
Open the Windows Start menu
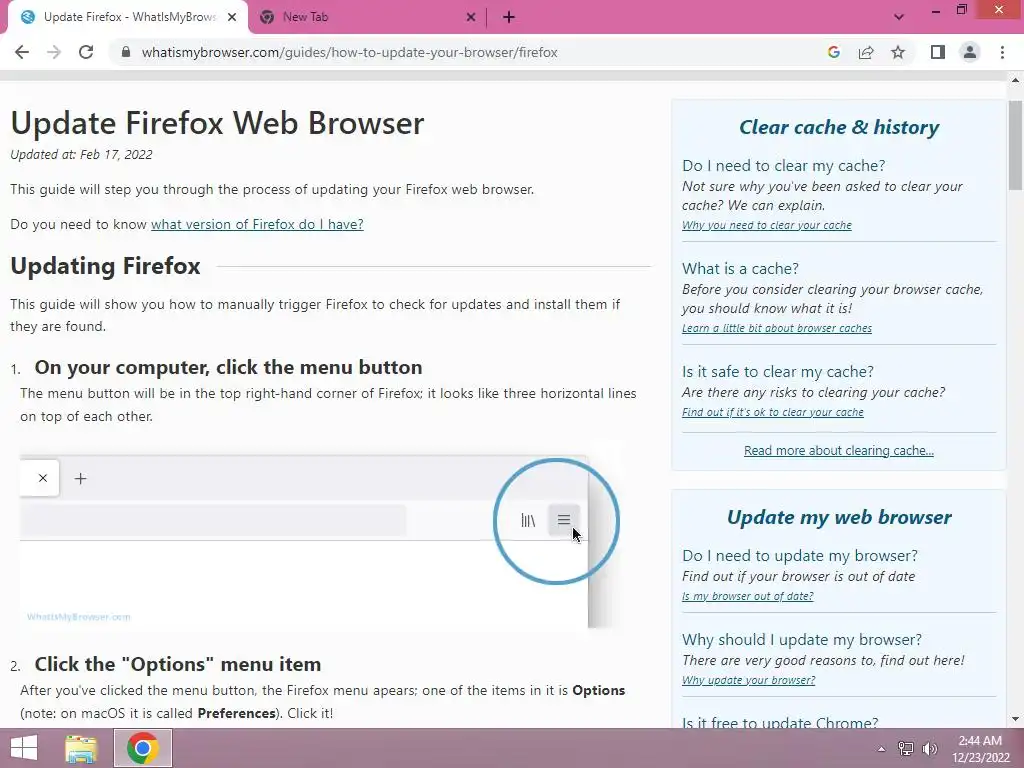coord(24,748)
